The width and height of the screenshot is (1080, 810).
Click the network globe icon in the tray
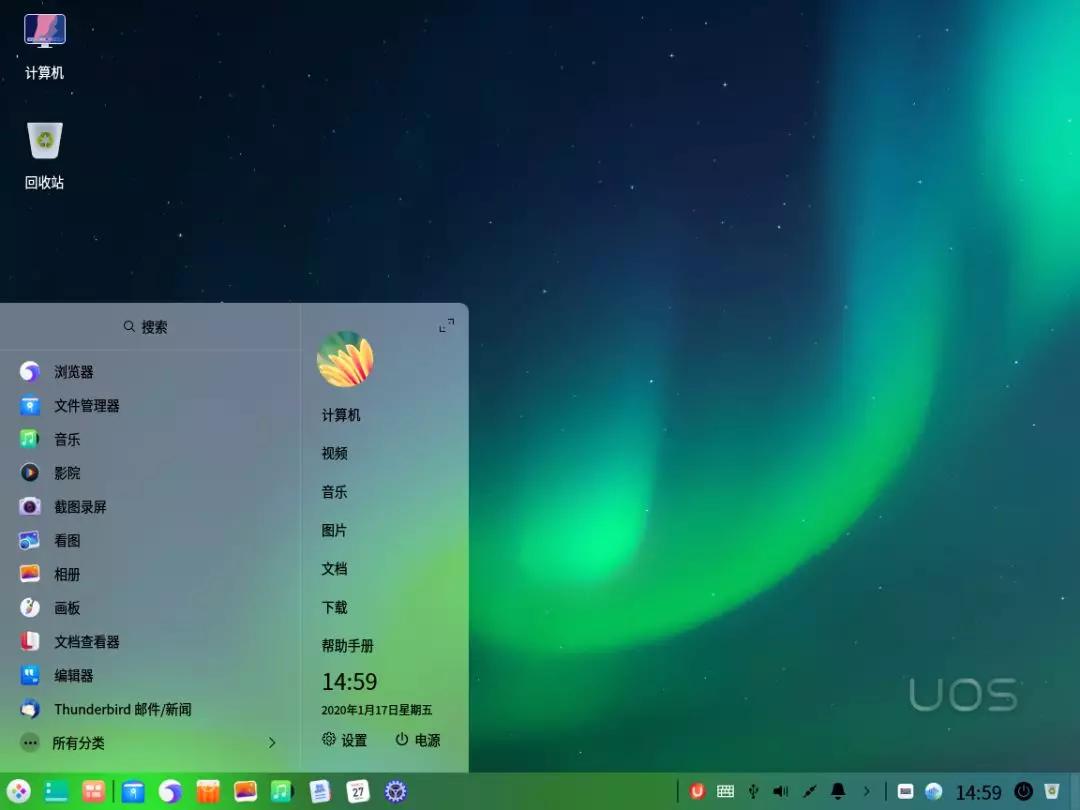pos(933,790)
